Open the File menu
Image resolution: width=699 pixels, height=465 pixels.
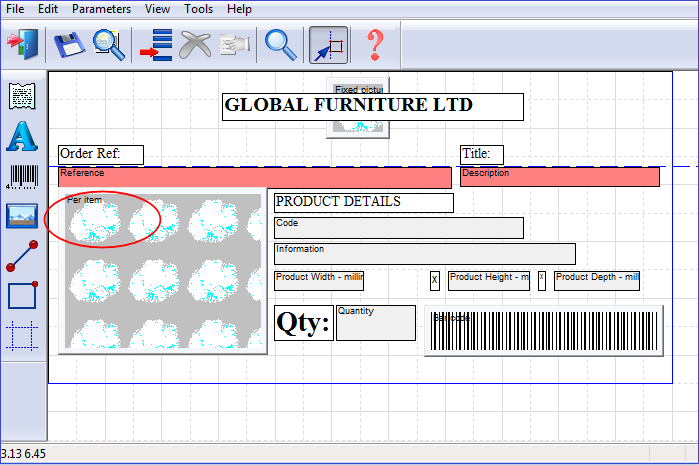(15, 9)
